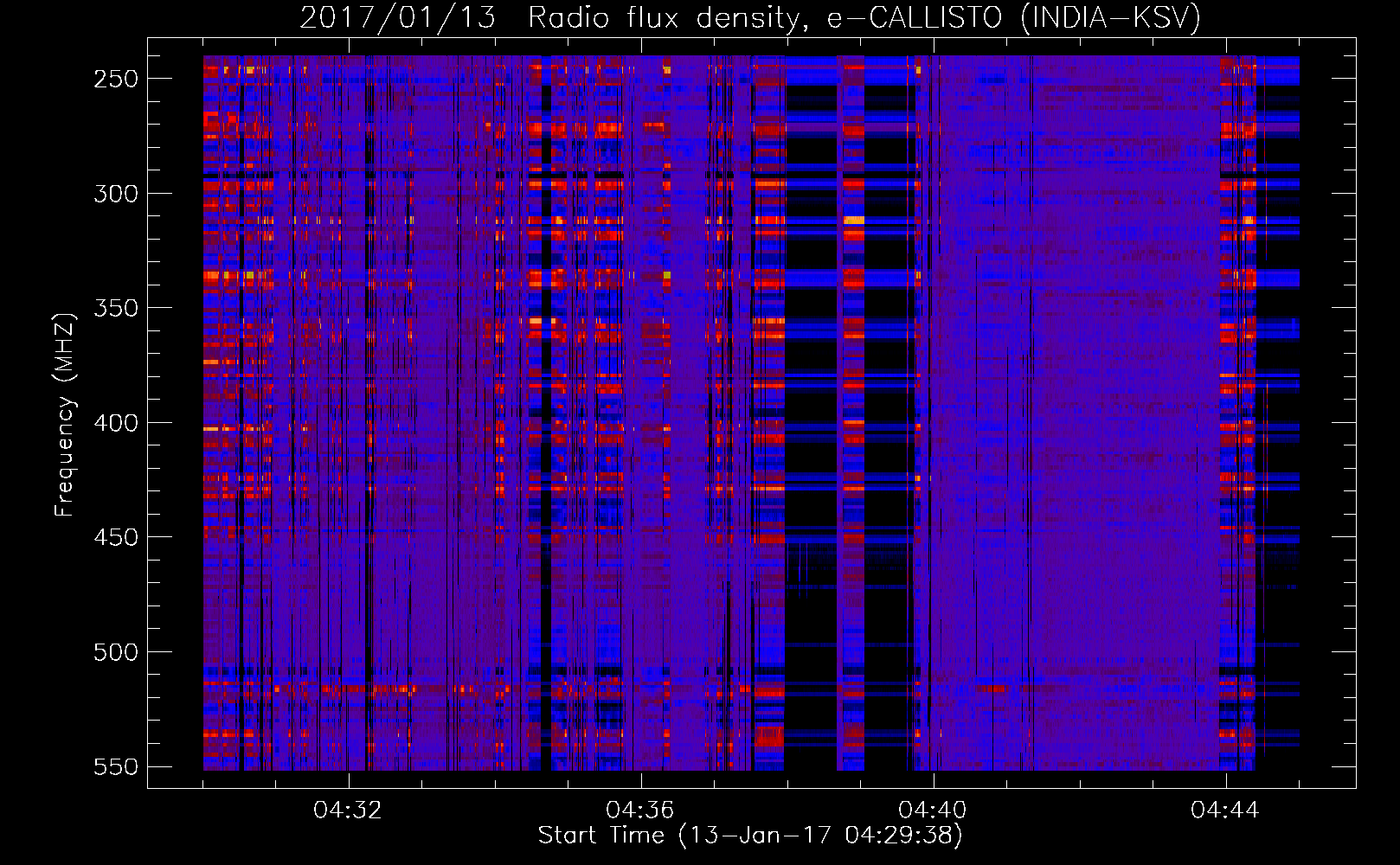
Task: Click the 04:44 time tick label
Action: point(1225,811)
